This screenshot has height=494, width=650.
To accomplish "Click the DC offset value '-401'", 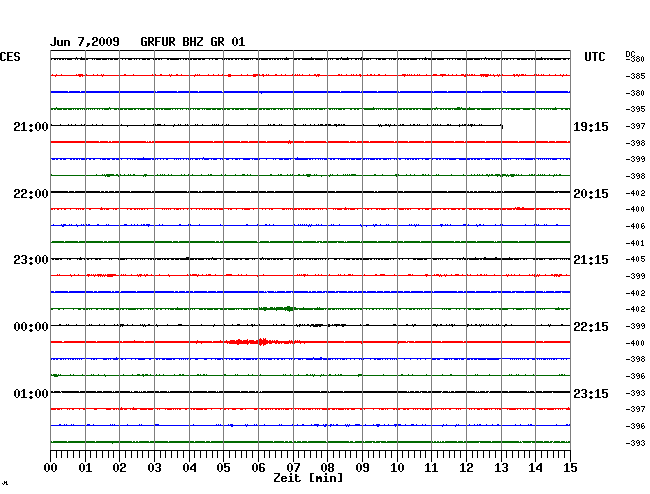I will 635,243.
